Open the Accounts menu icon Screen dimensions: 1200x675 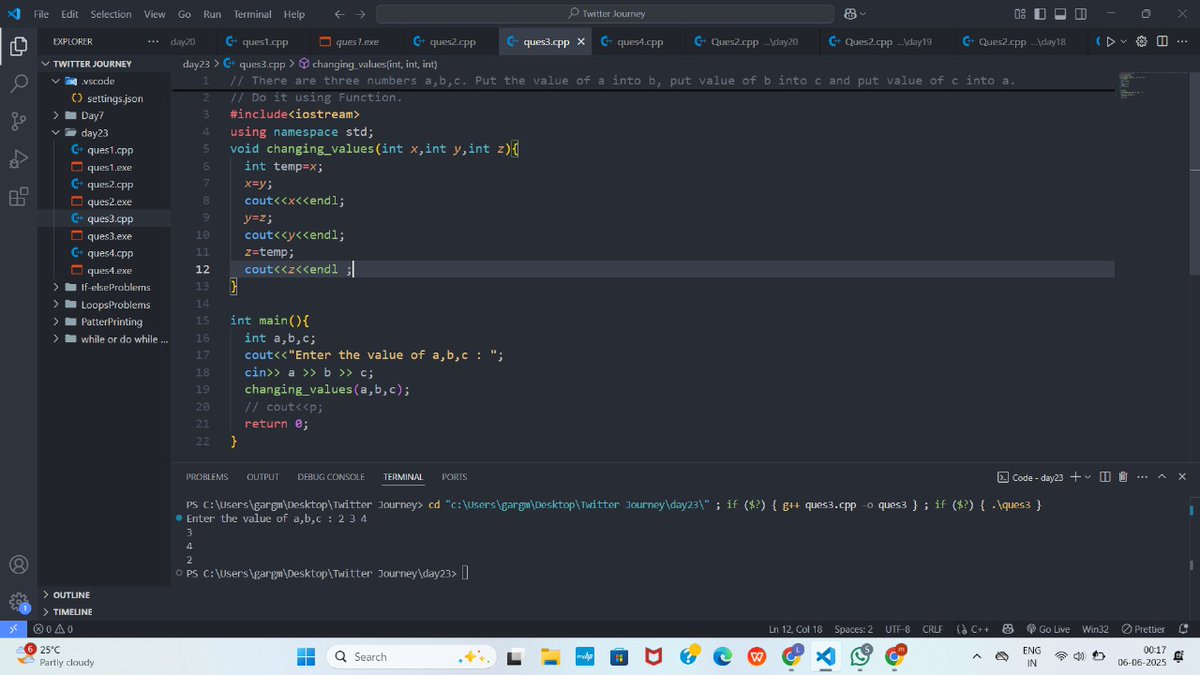point(18,565)
